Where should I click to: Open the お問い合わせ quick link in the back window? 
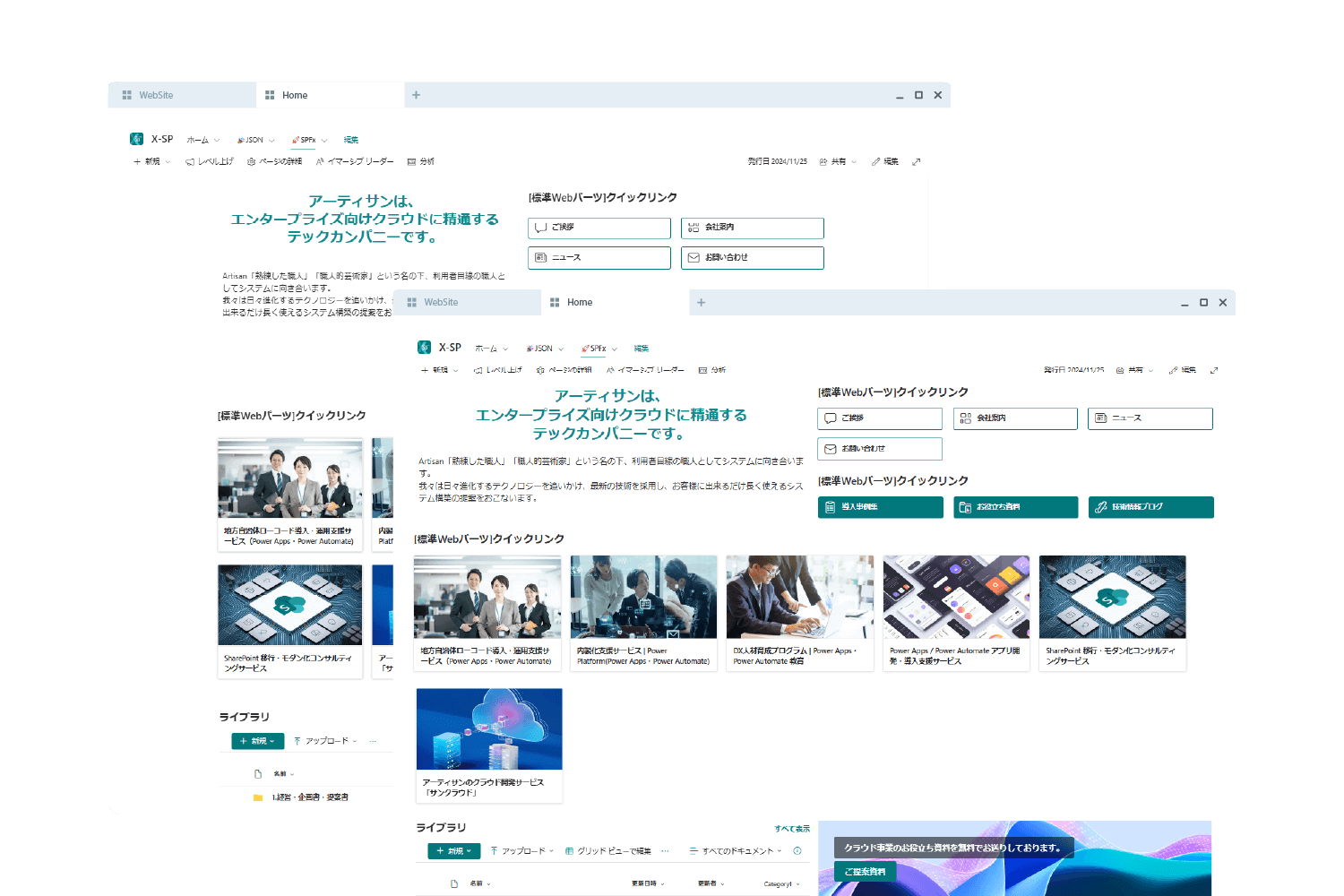[753, 258]
